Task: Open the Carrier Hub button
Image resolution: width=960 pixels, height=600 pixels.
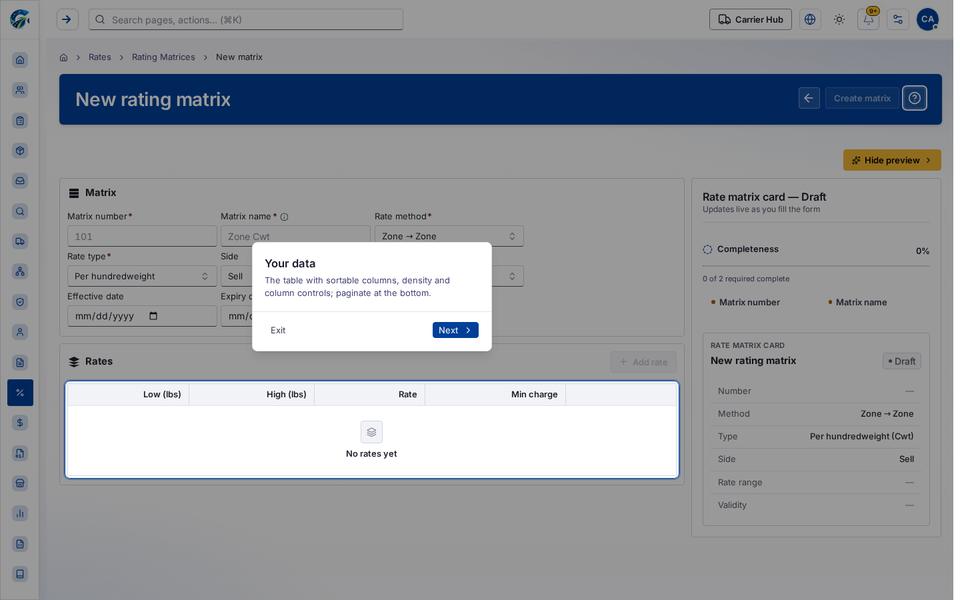Action: pos(751,20)
